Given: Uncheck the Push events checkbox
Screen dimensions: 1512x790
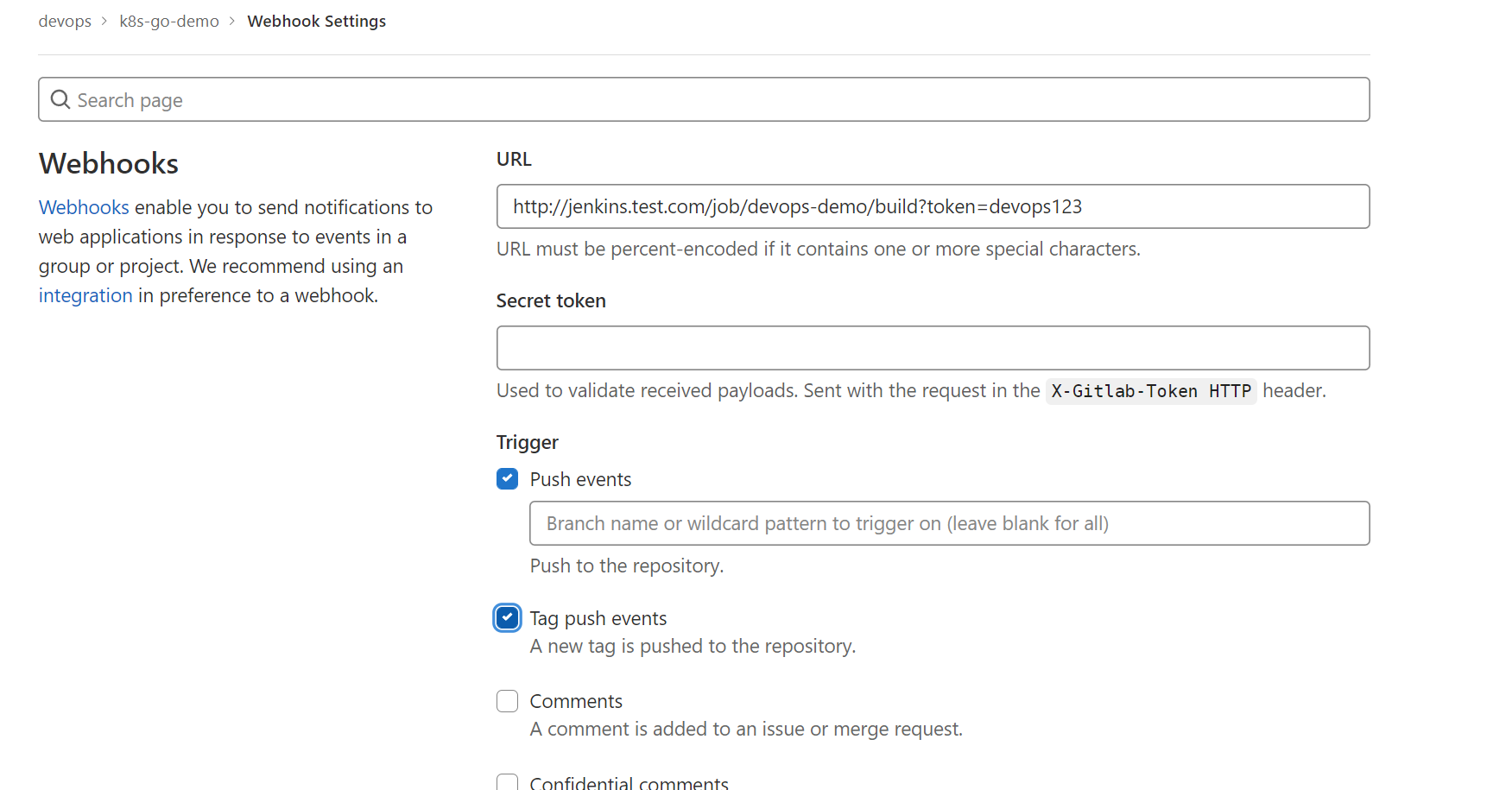Looking at the screenshot, I should pyautogui.click(x=508, y=479).
